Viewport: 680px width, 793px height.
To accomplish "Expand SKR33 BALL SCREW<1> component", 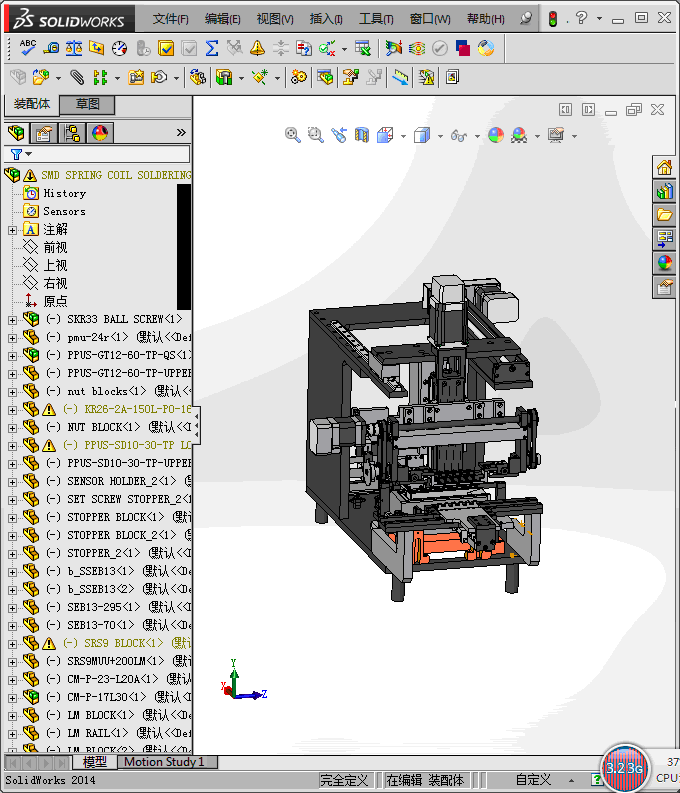I will [13, 320].
